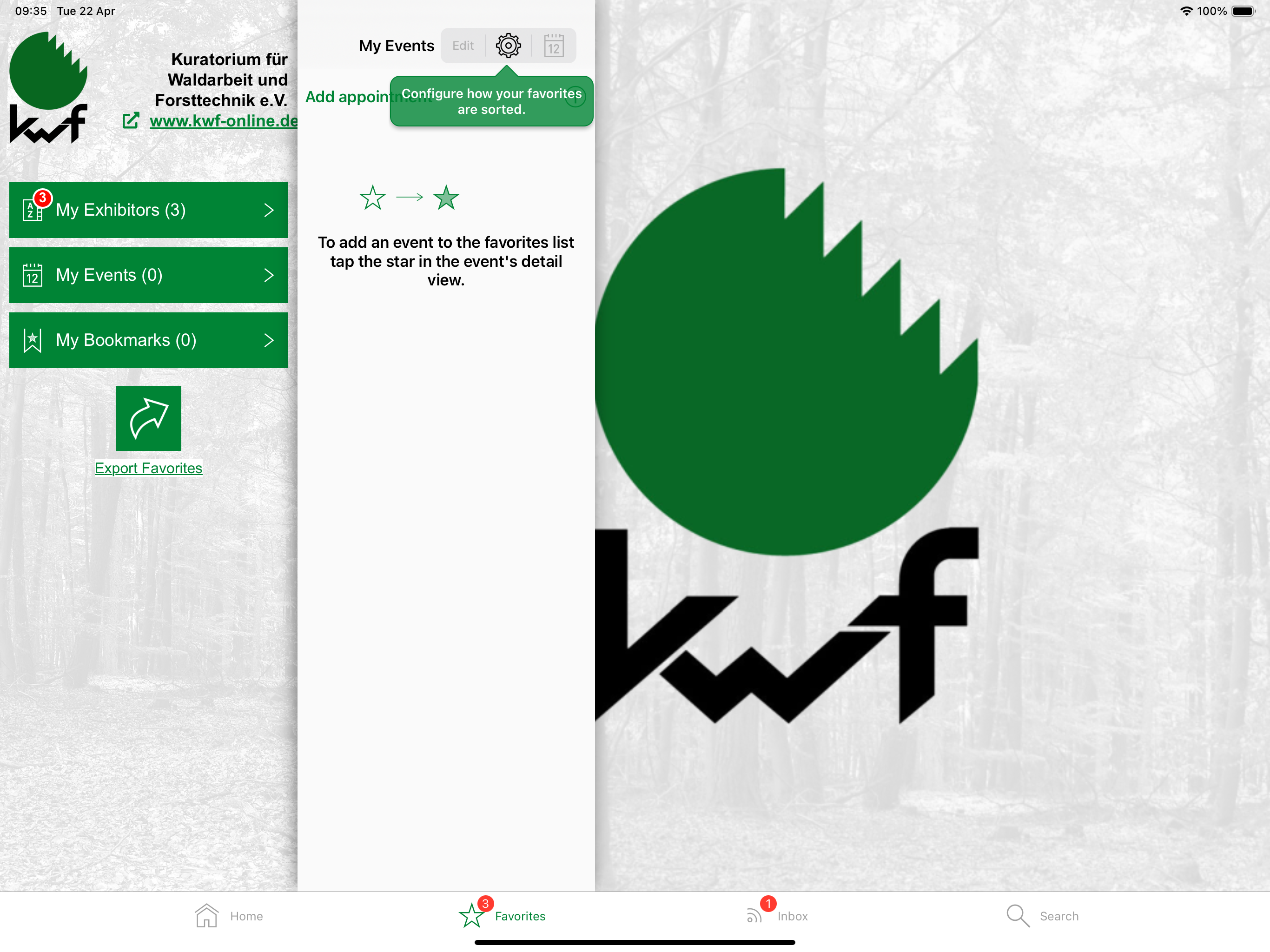Tap the home indicator bar at bottom

point(635,942)
